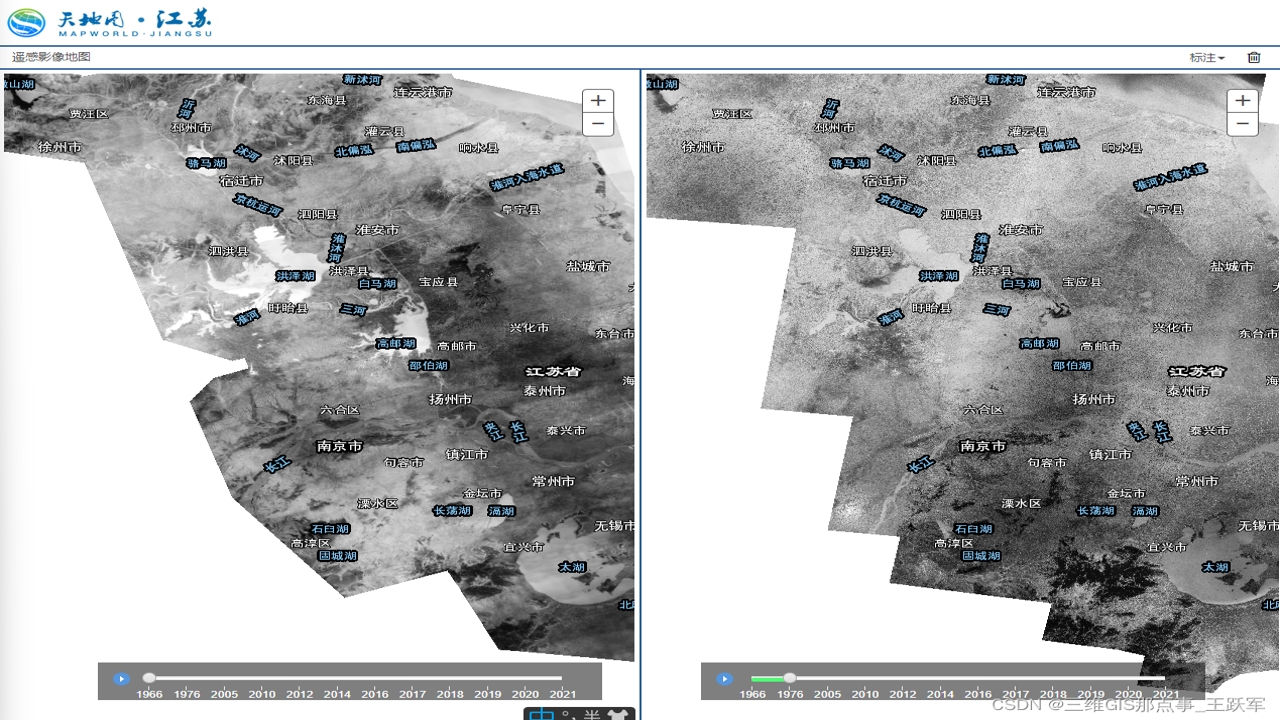The width and height of the screenshot is (1280, 720).
Task: Select year 2012 on the left timeline
Action: click(x=299, y=694)
